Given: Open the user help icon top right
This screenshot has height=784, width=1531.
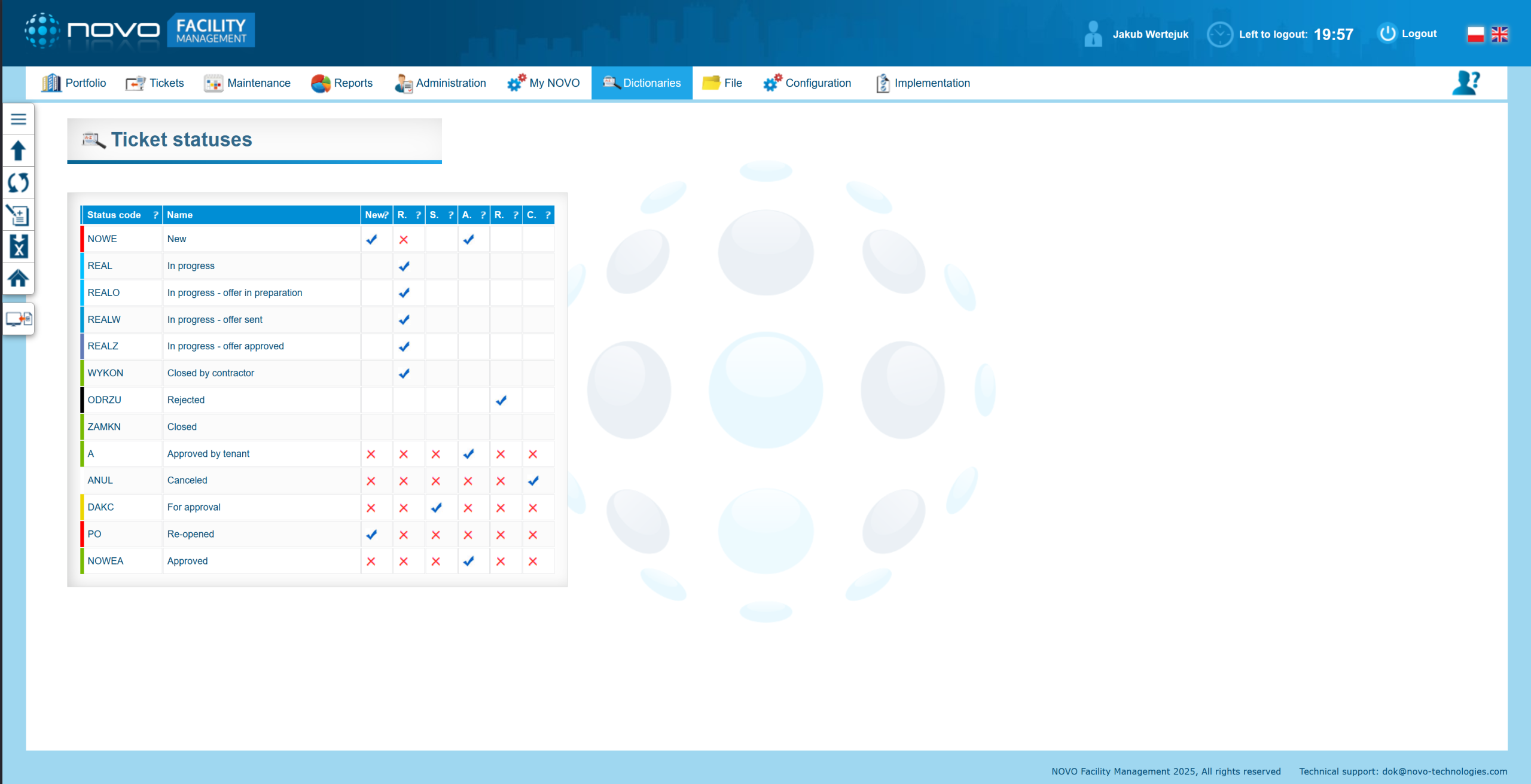Looking at the screenshot, I should tap(1465, 83).
